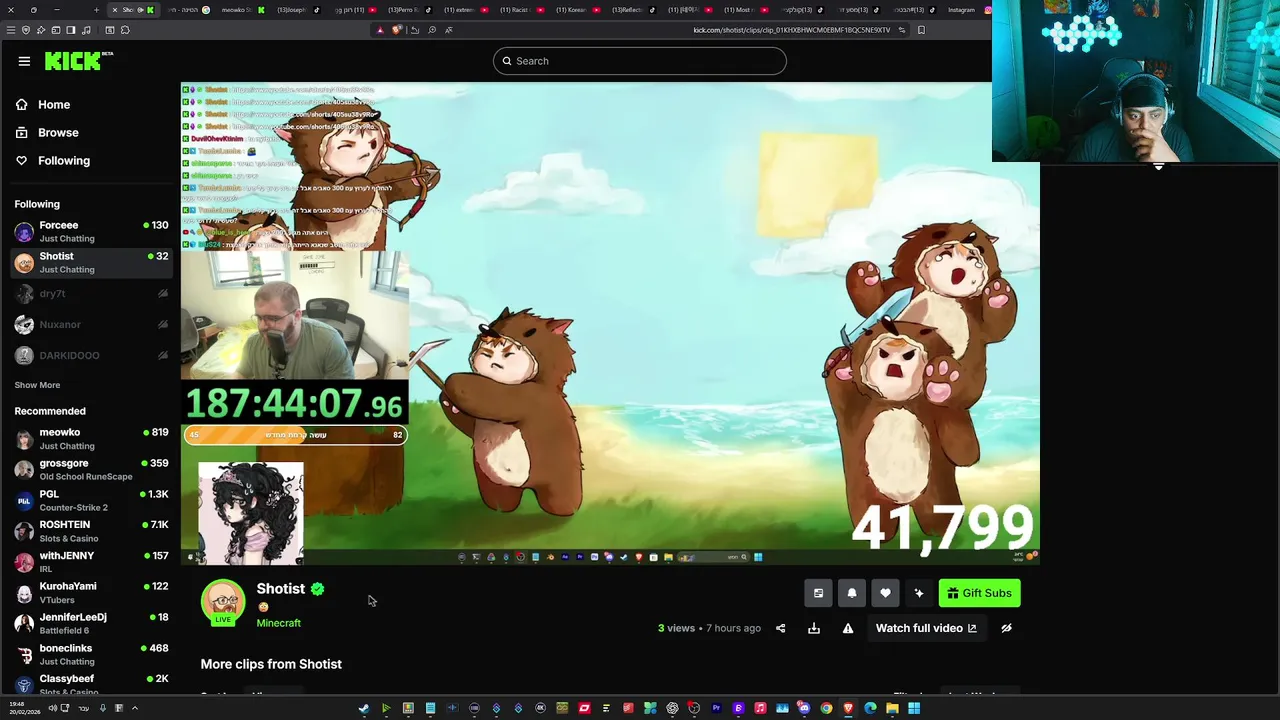The height and width of the screenshot is (720, 1280).
Task: Open offline channel Nuxanor
Action: point(91,324)
